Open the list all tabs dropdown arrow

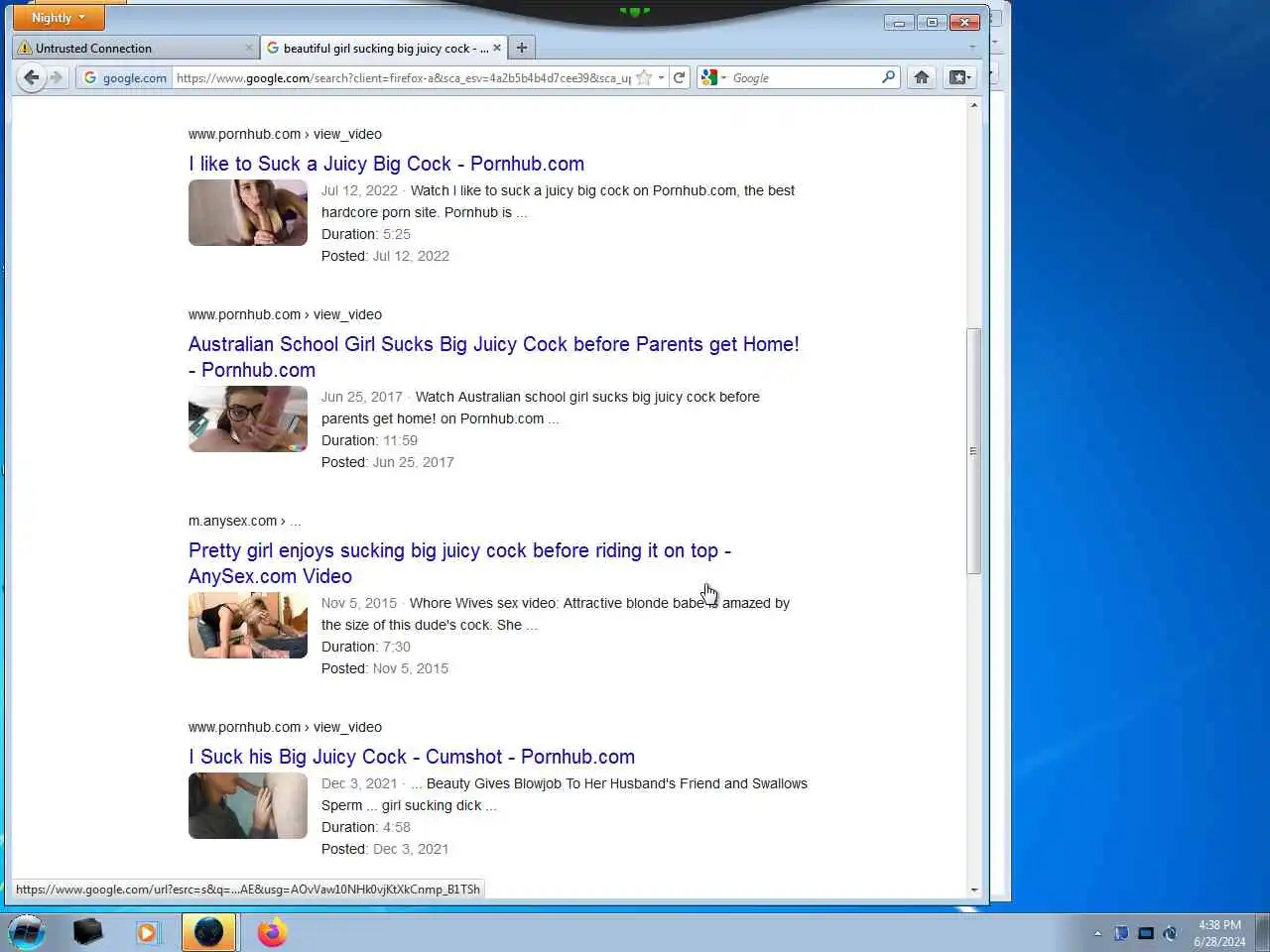(x=972, y=47)
